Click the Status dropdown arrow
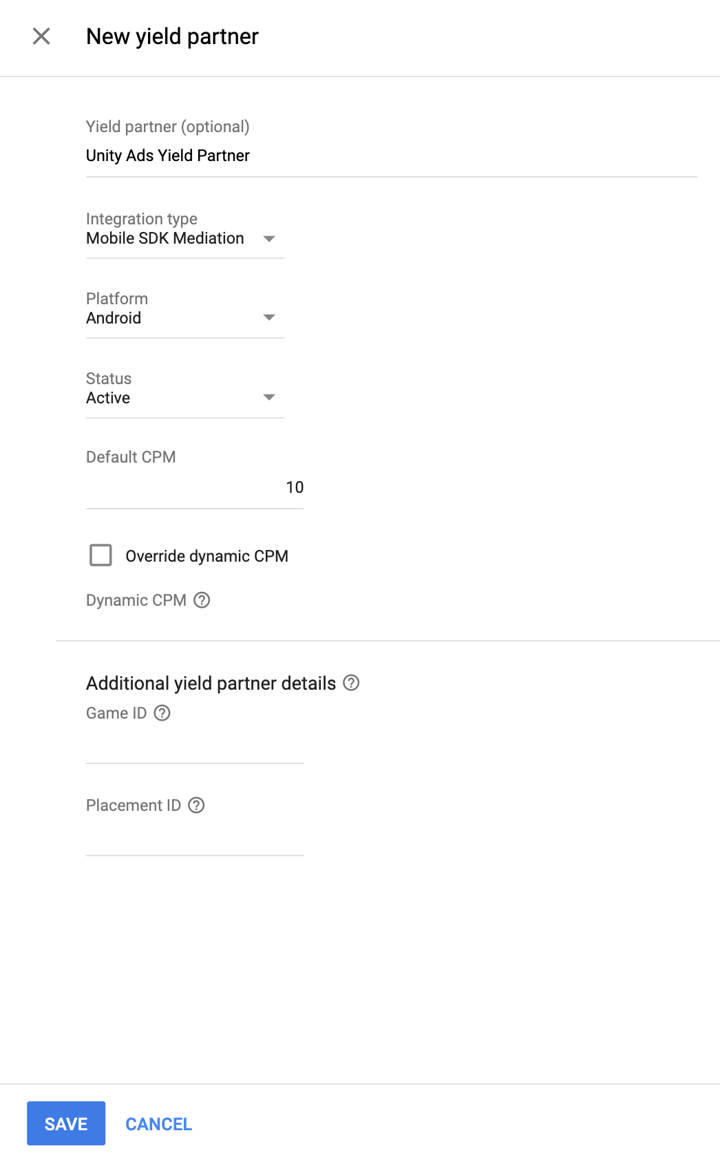Image resolution: width=720 pixels, height=1157 pixels. tap(269, 397)
